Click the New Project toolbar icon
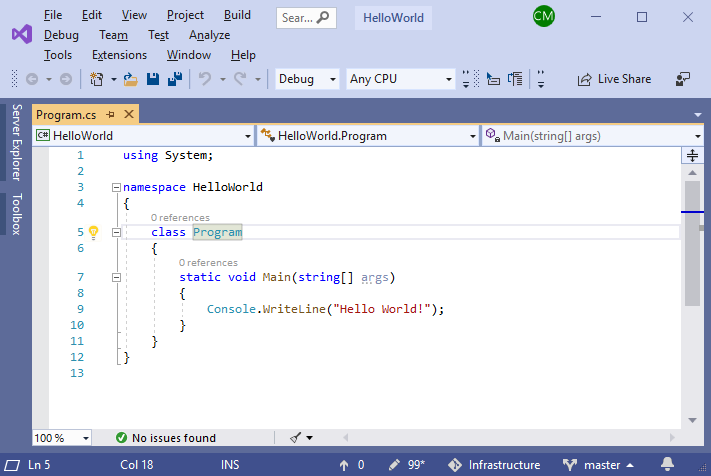 (x=96, y=79)
